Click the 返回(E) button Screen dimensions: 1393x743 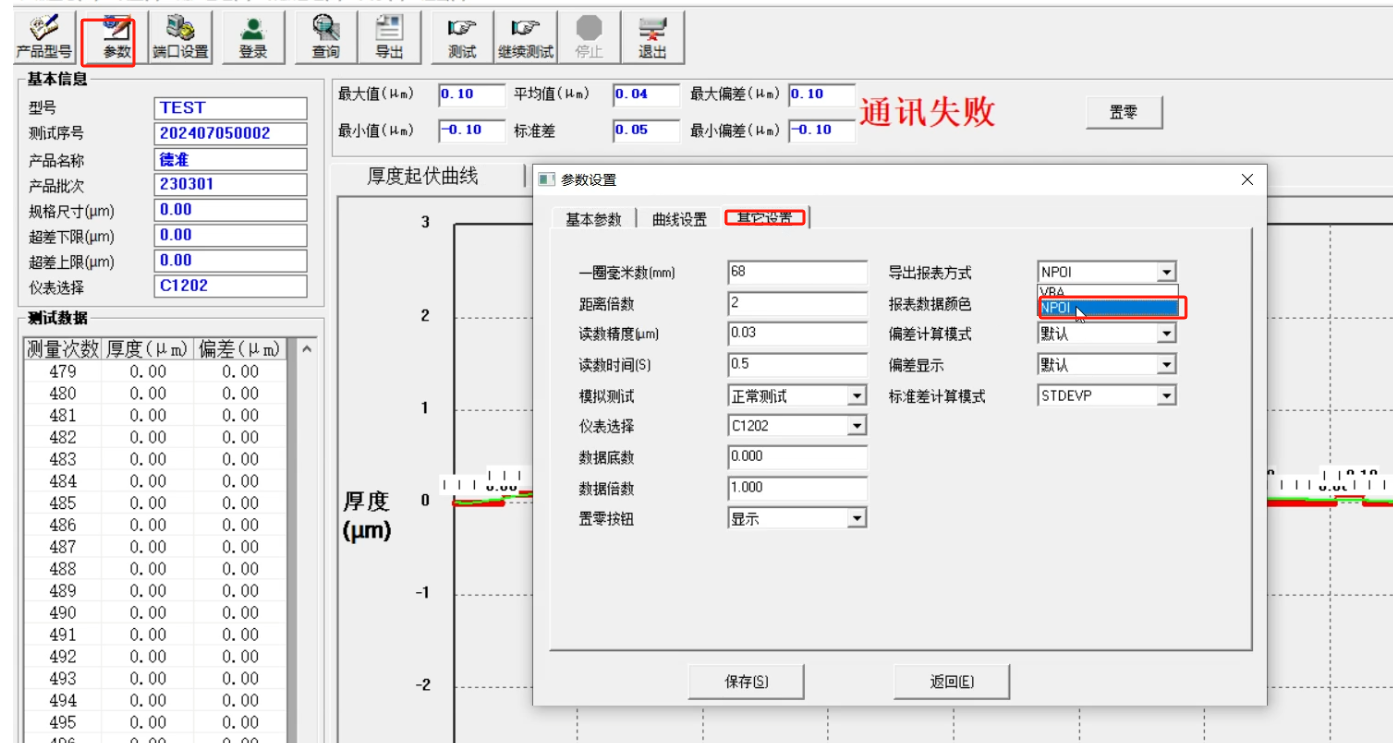(x=951, y=682)
